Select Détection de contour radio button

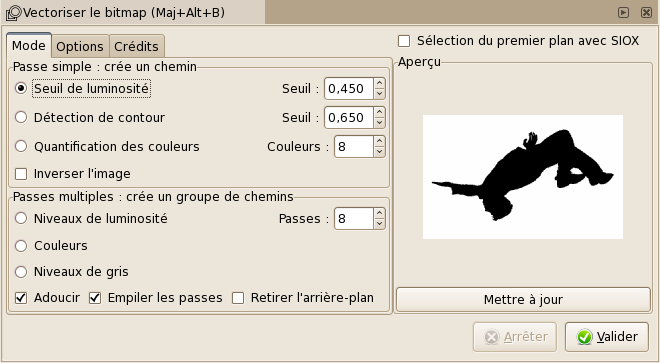pos(21,117)
